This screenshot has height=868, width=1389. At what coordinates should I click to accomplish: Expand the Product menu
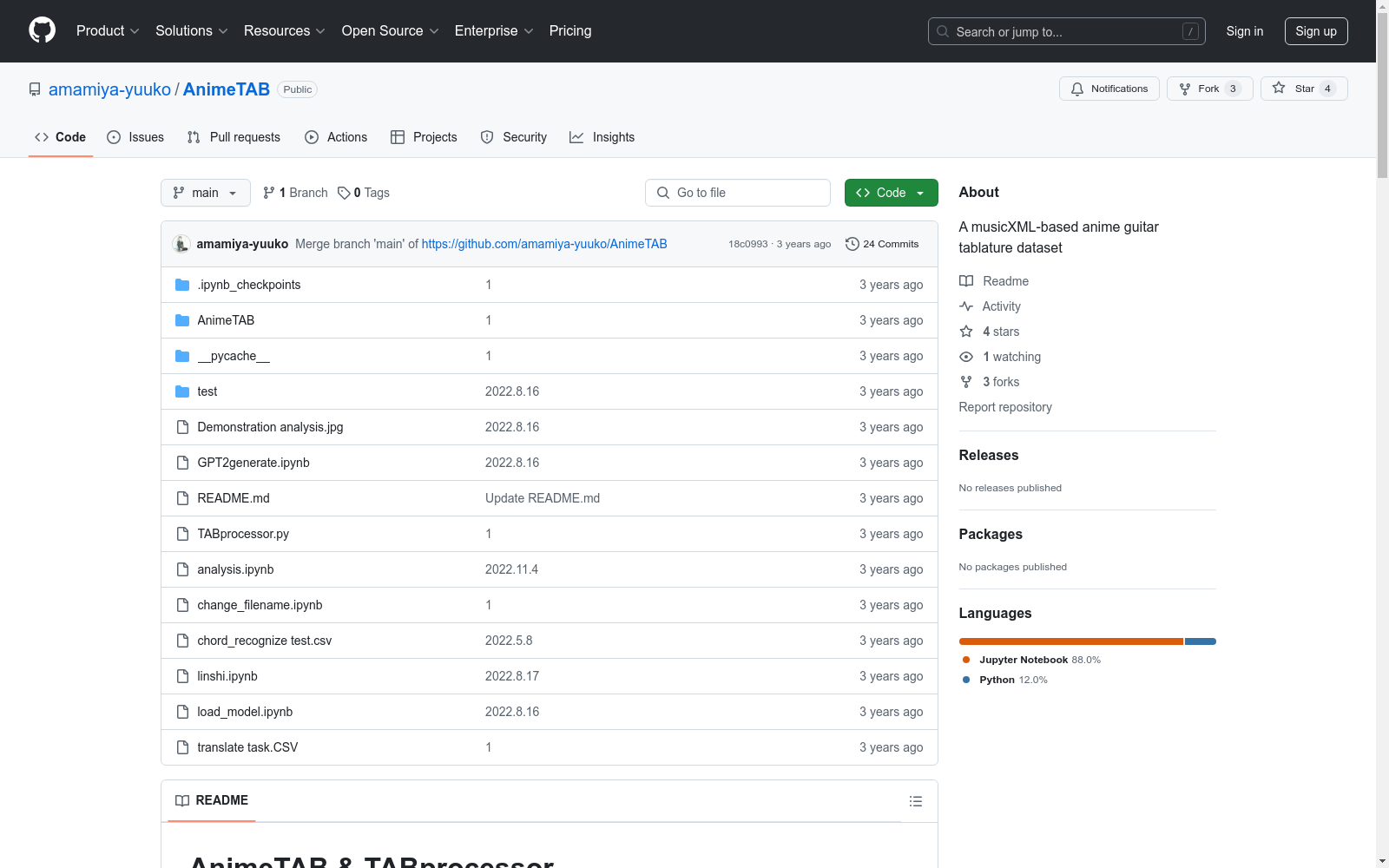[108, 30]
